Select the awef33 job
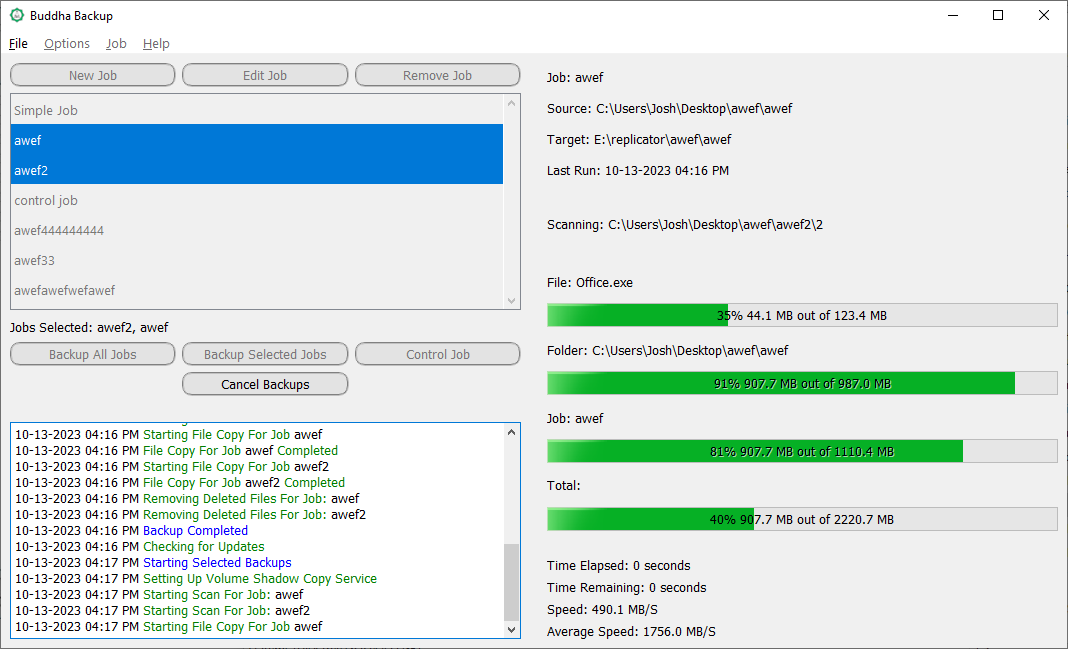 (x=257, y=260)
